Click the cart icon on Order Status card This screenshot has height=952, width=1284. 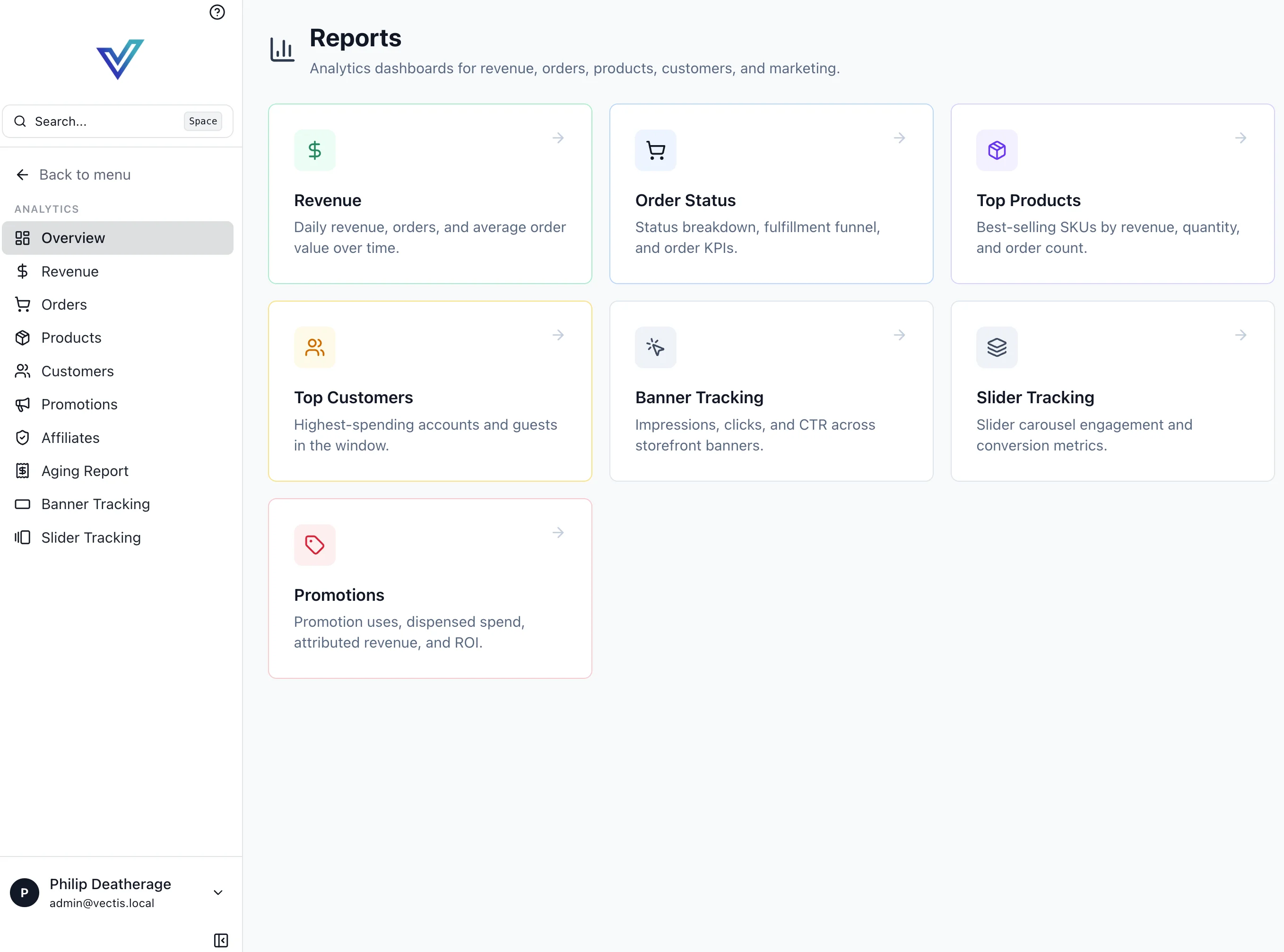click(656, 150)
